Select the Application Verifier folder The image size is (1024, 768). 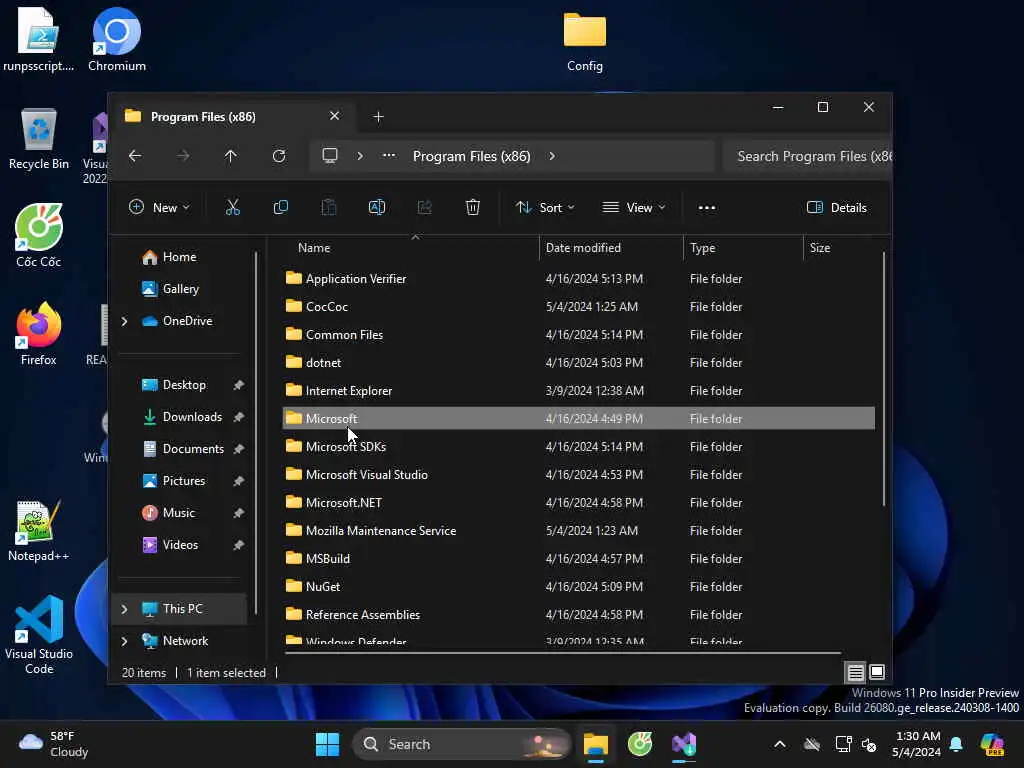click(x=578, y=279)
